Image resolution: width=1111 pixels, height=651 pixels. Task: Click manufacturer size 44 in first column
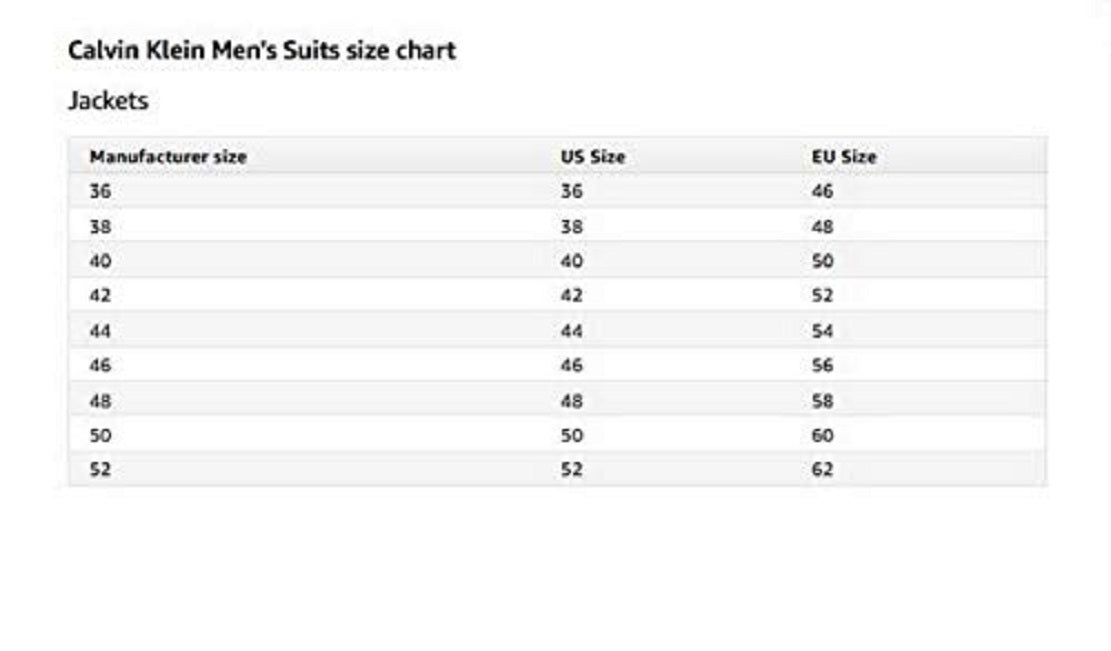point(100,331)
